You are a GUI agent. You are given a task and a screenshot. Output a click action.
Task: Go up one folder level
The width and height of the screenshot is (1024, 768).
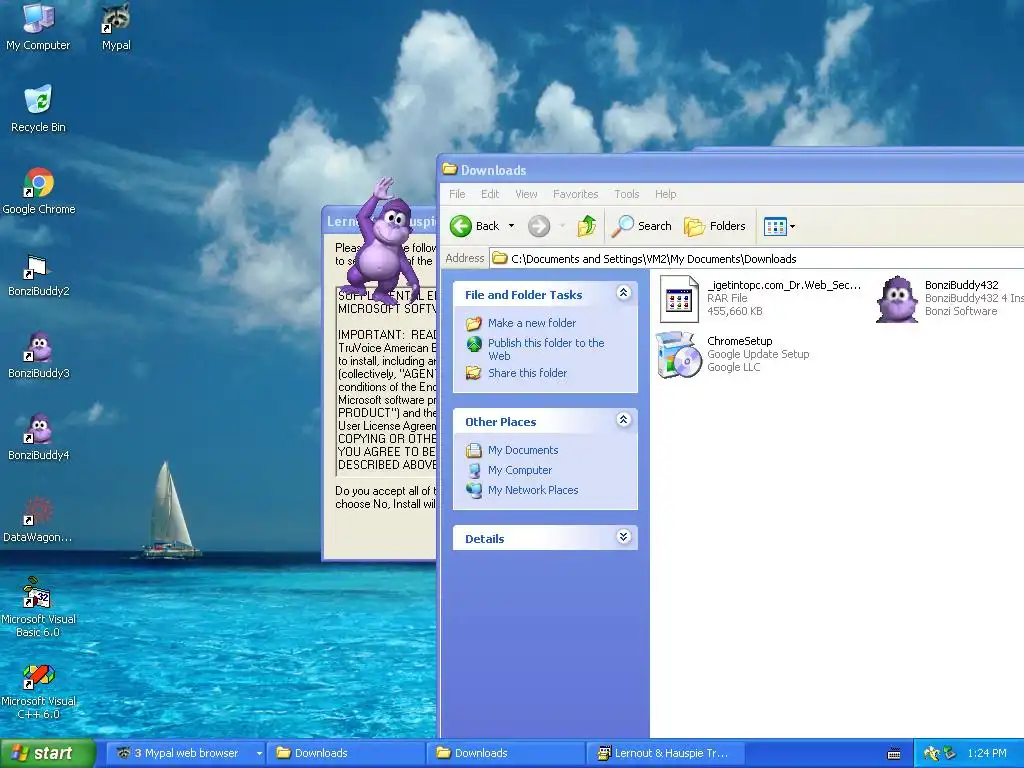tap(586, 226)
